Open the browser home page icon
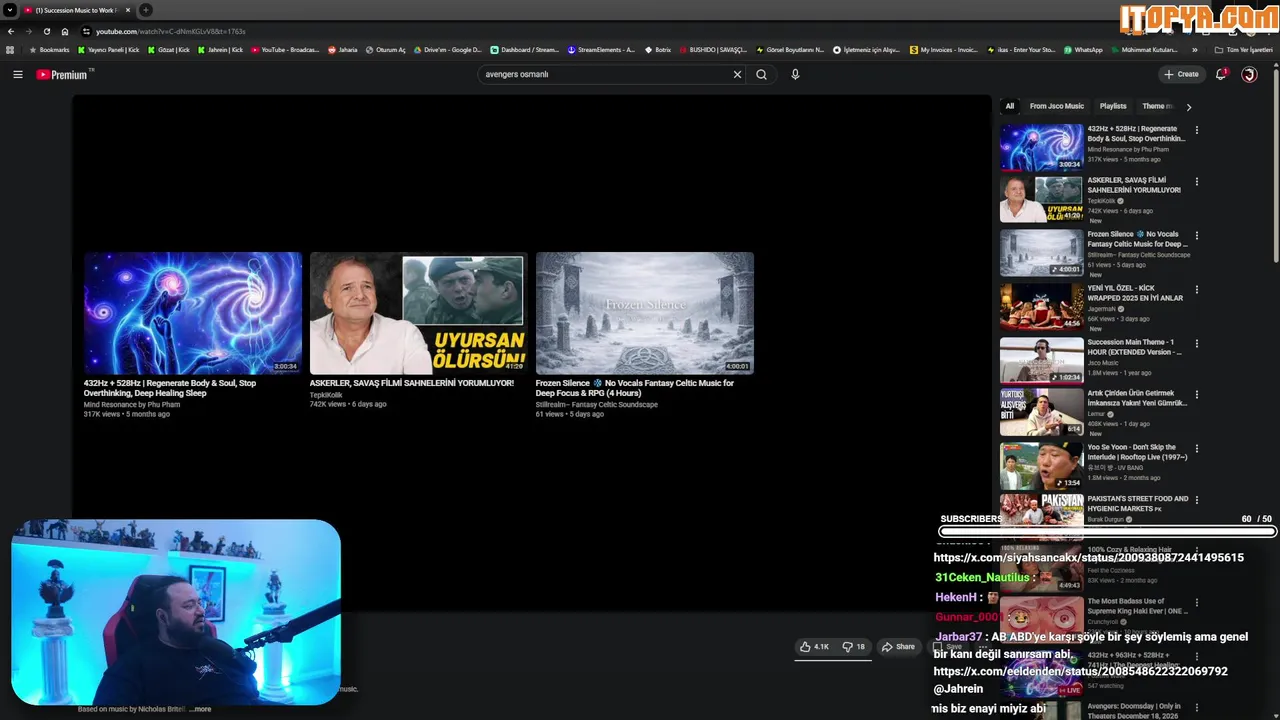The height and width of the screenshot is (720, 1280). click(65, 31)
